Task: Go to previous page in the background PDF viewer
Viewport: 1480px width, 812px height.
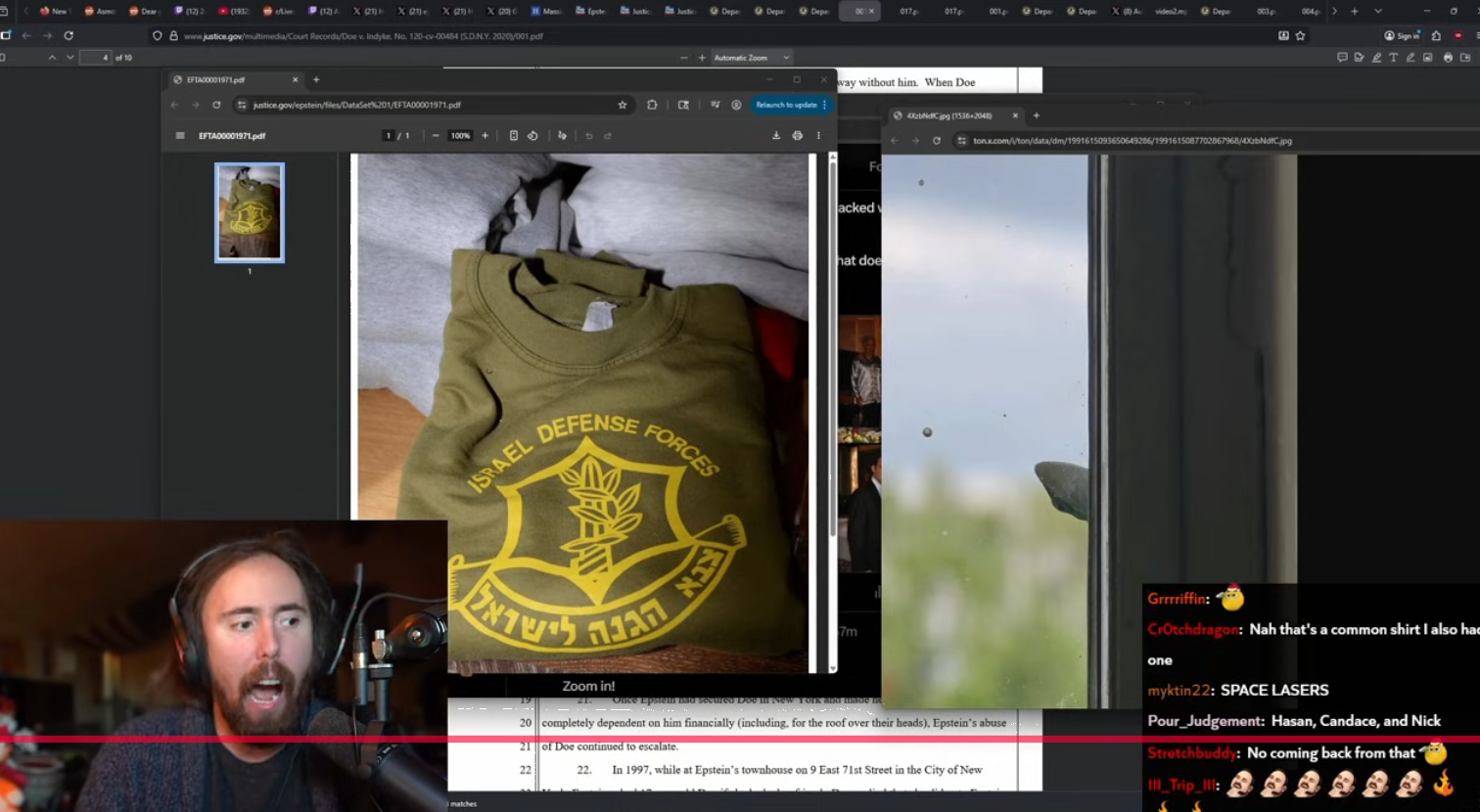Action: (x=52, y=58)
